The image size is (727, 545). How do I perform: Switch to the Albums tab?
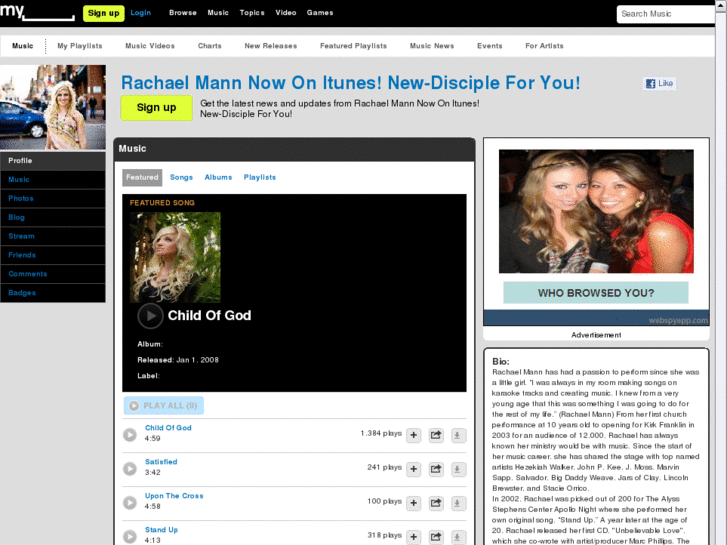218,177
